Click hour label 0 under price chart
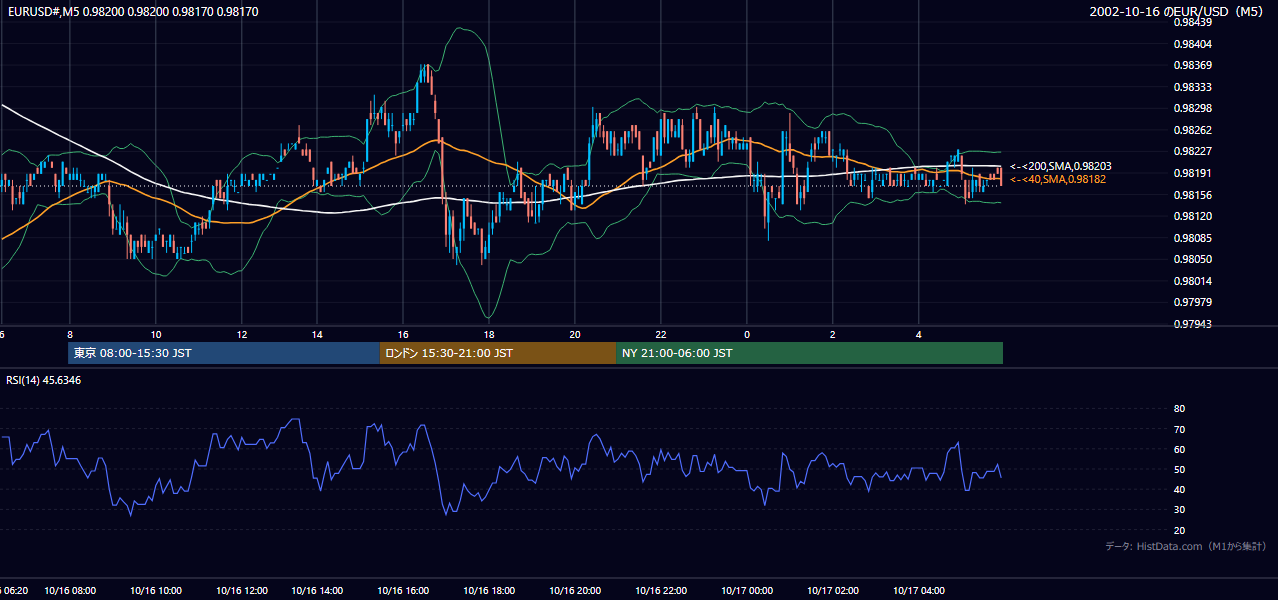This screenshot has height=600, width=1278. coord(747,334)
